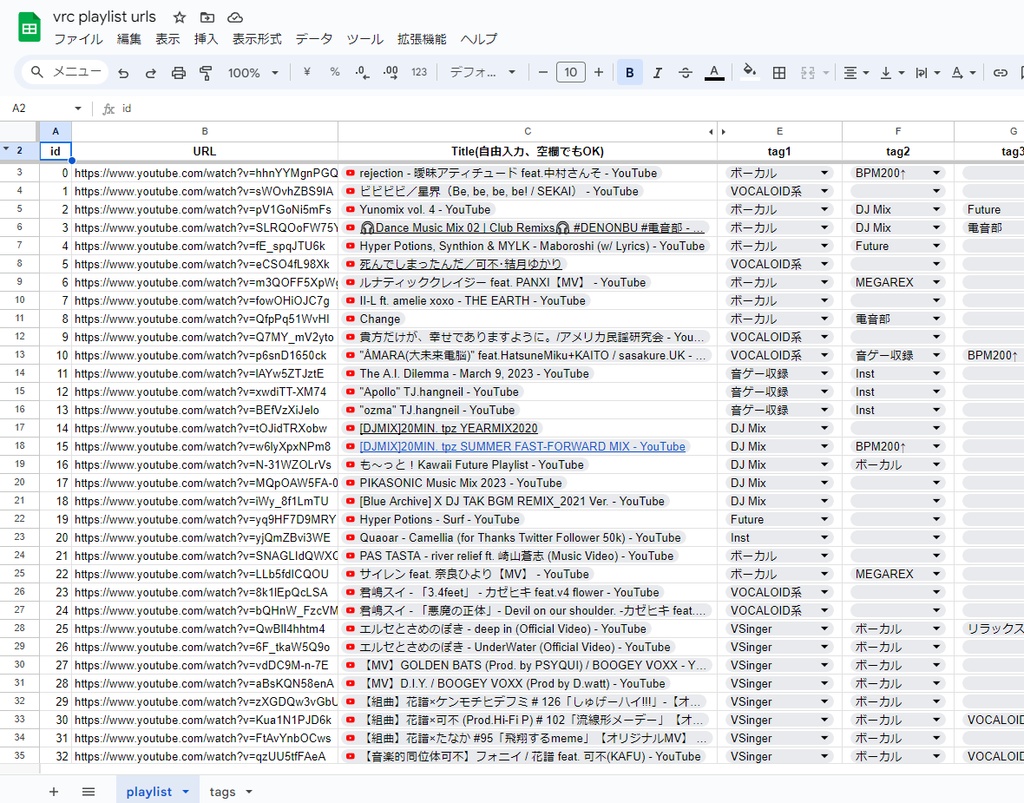Open the 挿入 menu
Screen dimensions: 1024x803
coord(206,39)
